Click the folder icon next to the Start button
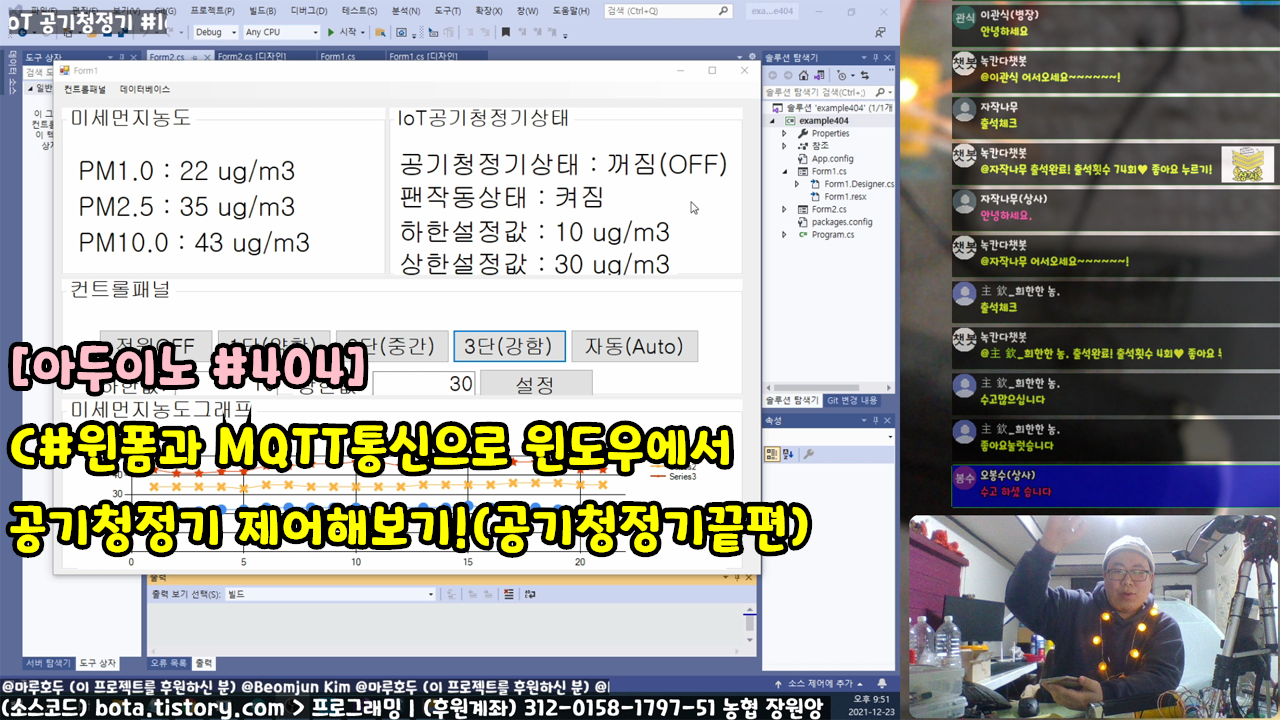Screen dimensions: 1280x720 [380, 32]
